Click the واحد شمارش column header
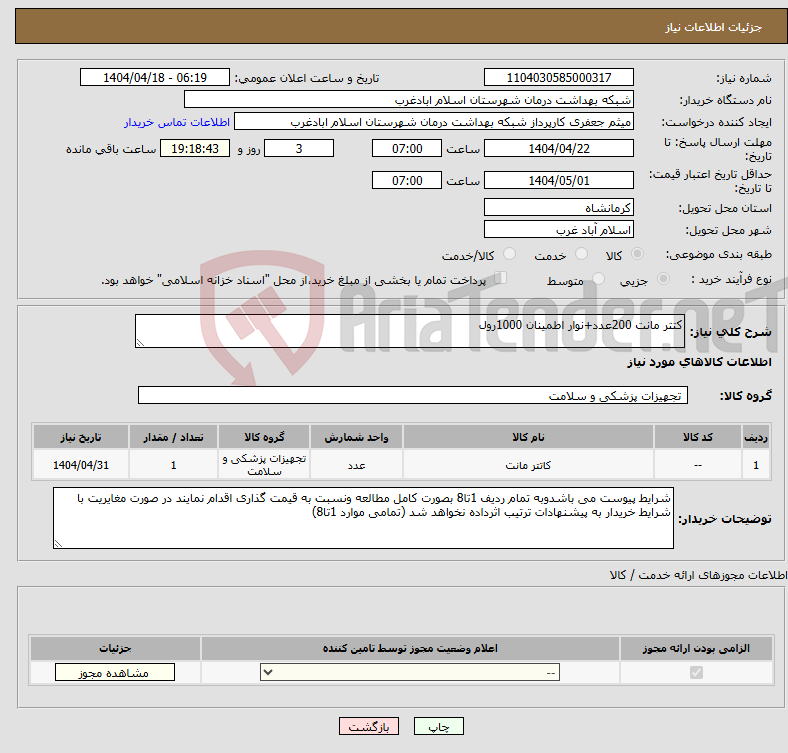This screenshot has height=753, width=788. coord(356,437)
